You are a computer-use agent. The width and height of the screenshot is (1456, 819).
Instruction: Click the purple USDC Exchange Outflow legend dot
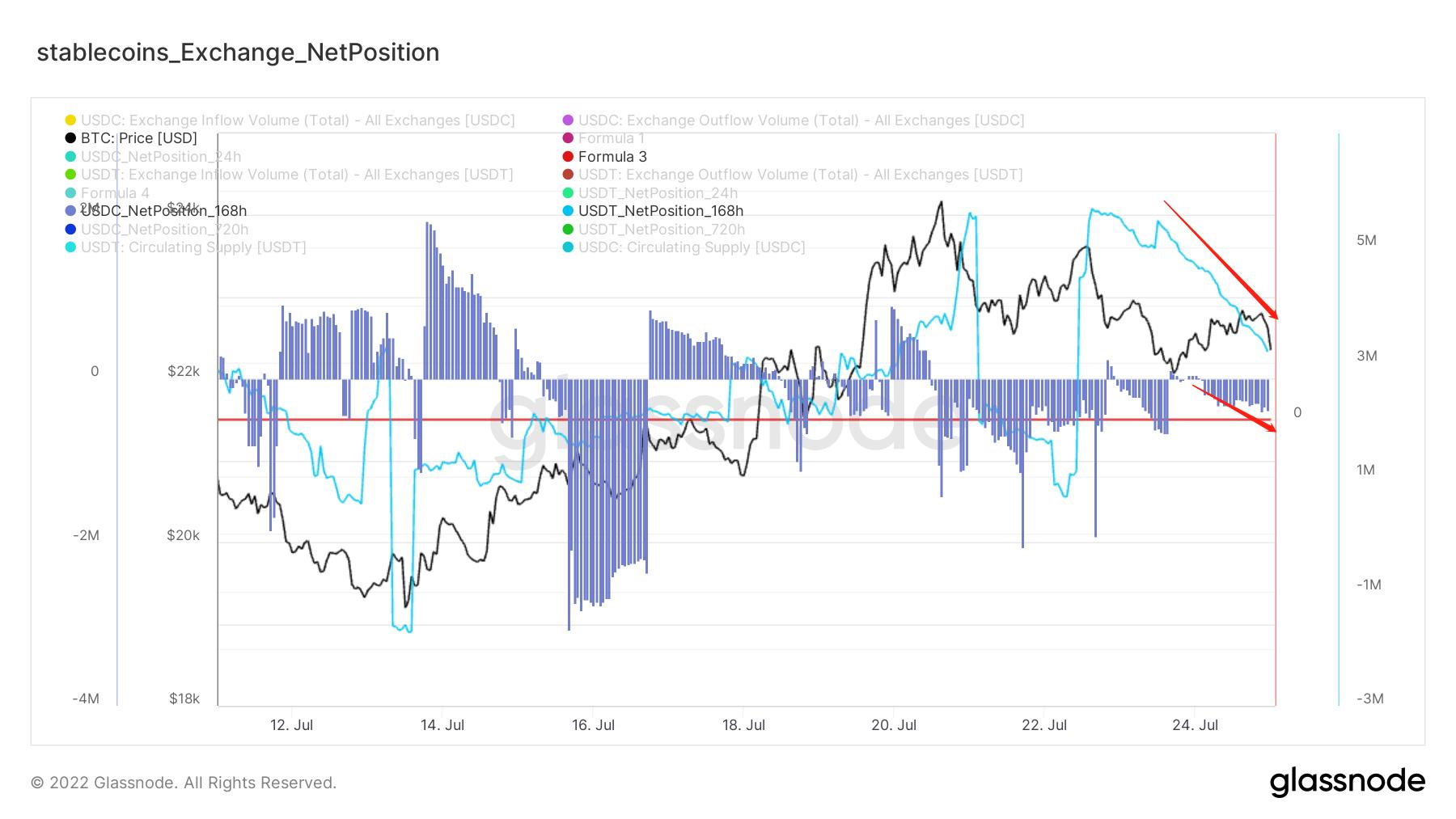[x=568, y=120]
